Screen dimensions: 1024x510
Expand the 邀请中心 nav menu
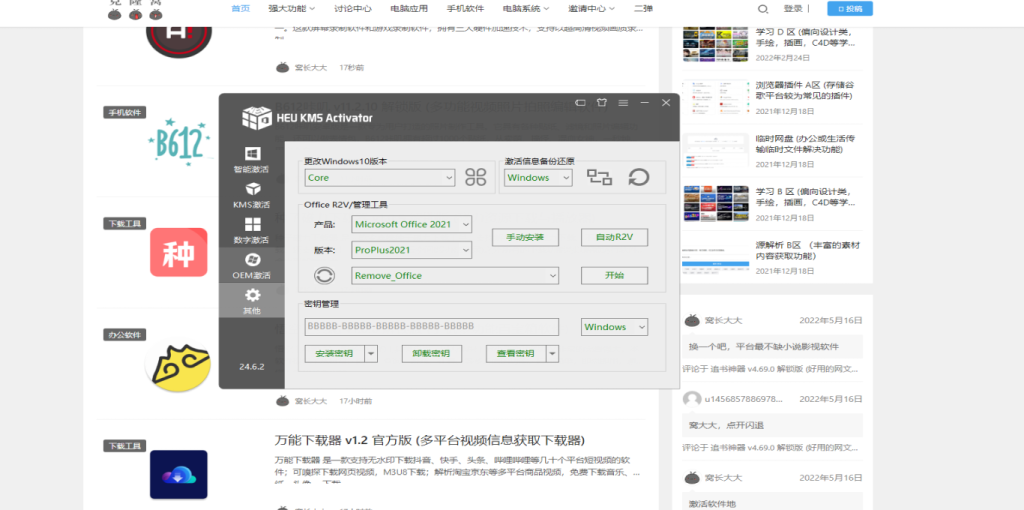[592, 8]
